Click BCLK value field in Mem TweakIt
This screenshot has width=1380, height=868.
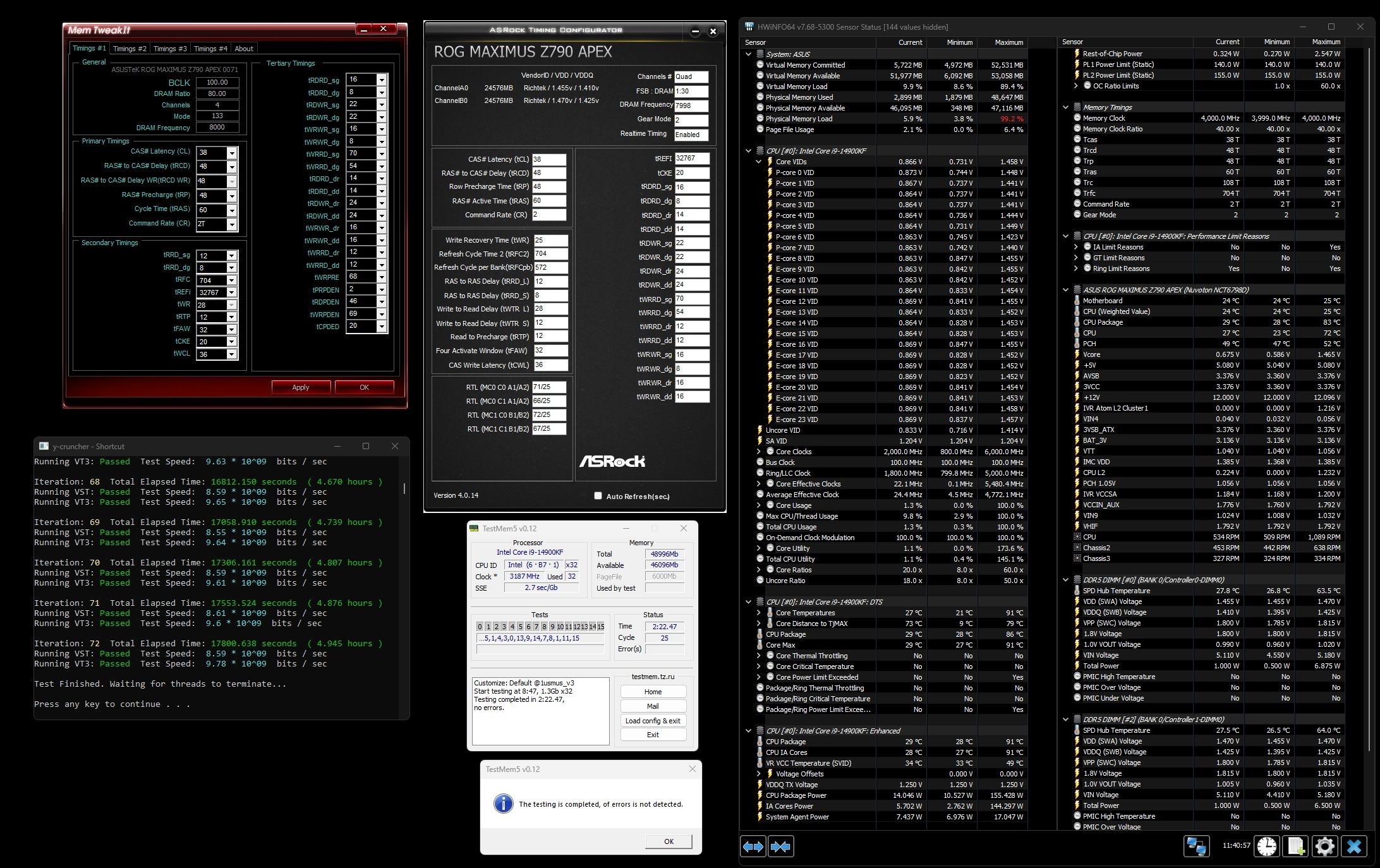point(217,82)
